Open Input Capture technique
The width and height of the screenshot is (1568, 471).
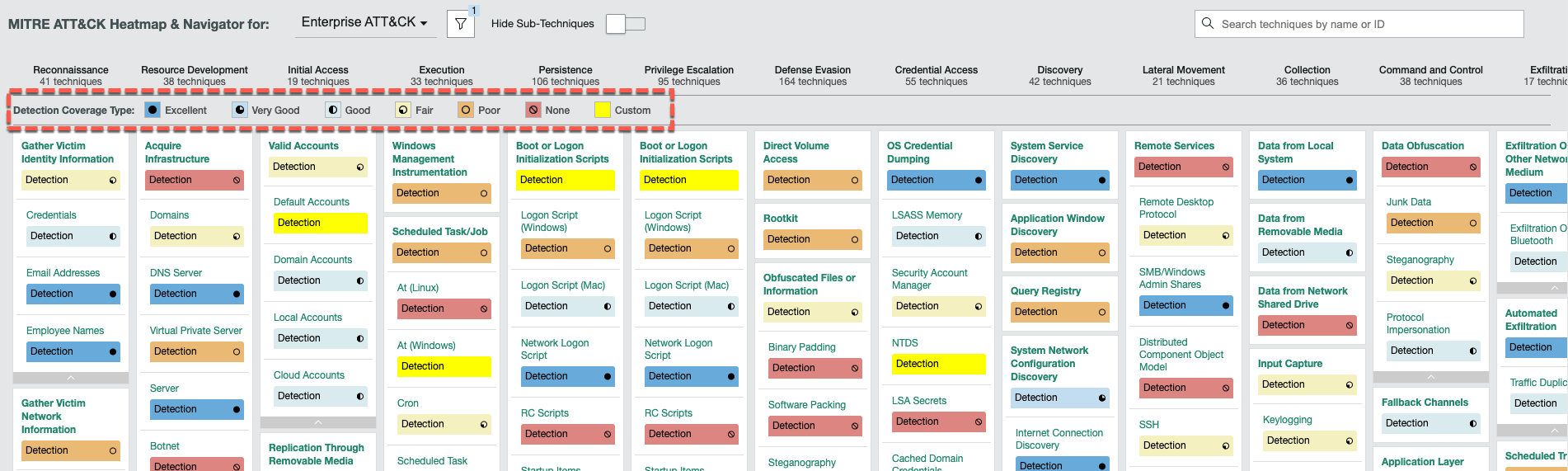click(x=1290, y=364)
